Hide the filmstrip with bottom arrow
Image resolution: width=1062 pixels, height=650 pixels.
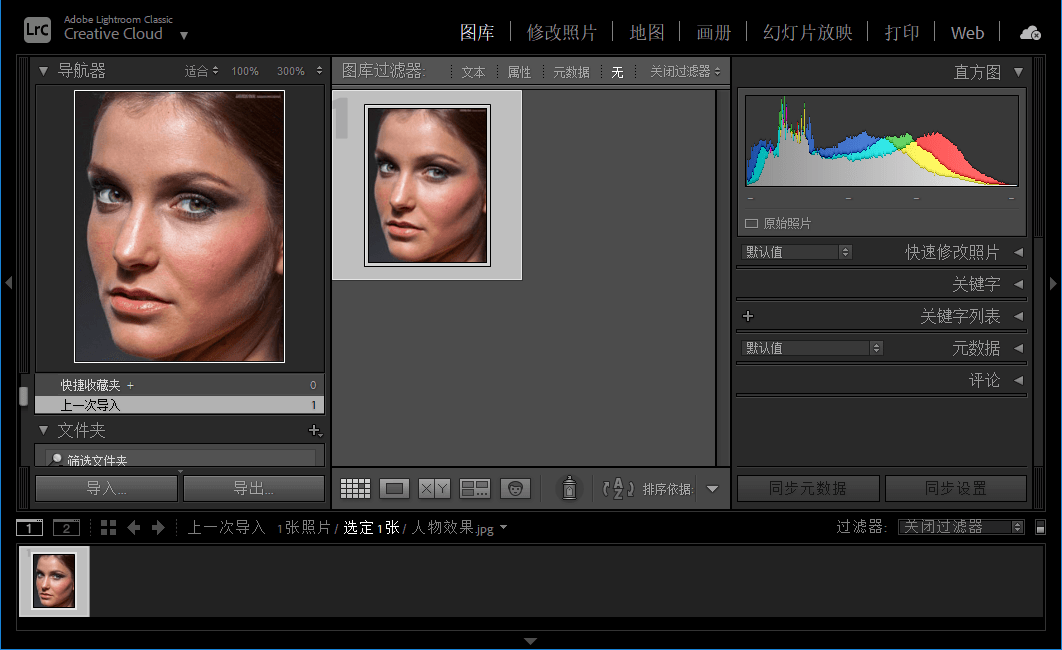pyautogui.click(x=530, y=641)
